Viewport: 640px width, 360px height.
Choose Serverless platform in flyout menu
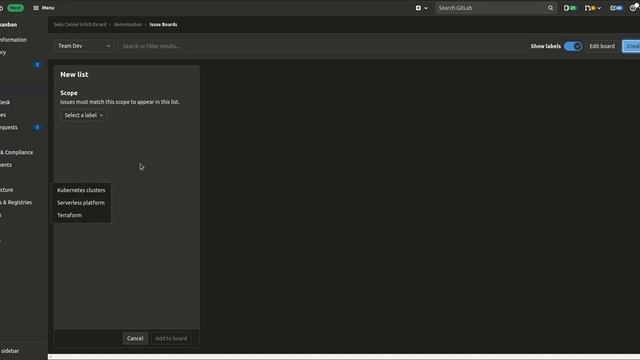[x=81, y=203]
